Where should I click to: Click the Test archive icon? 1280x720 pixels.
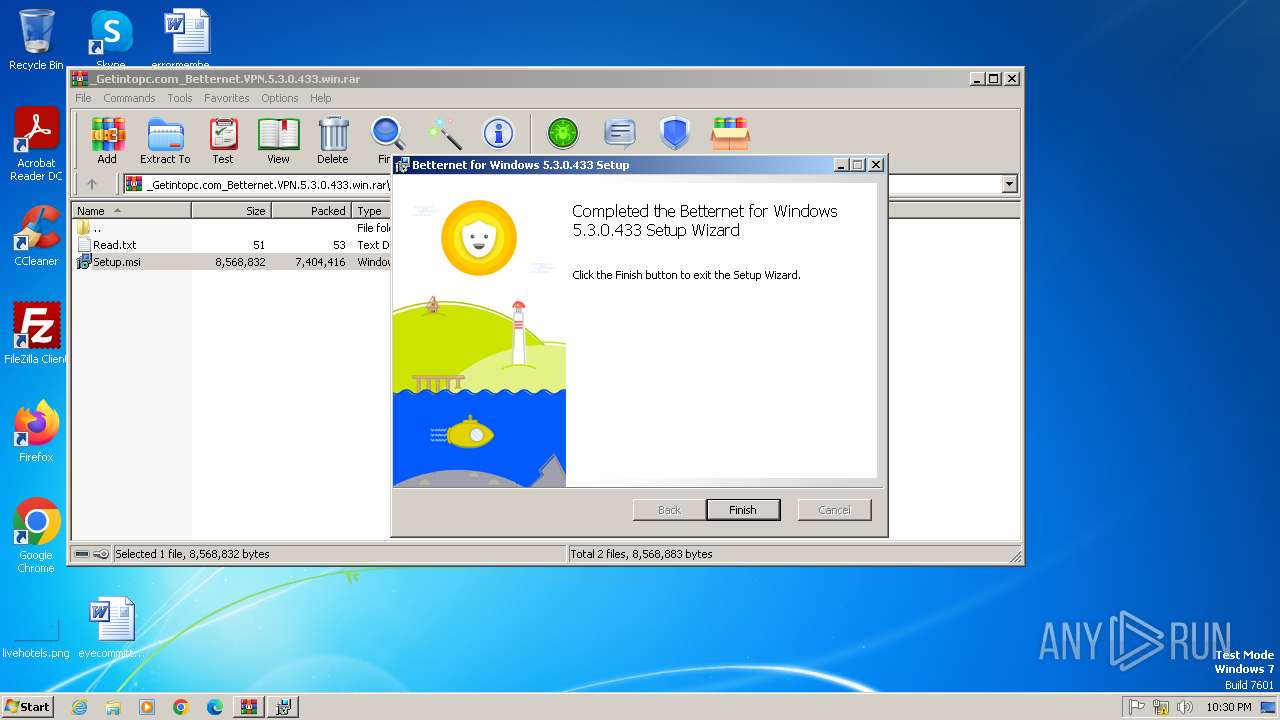tap(223, 140)
